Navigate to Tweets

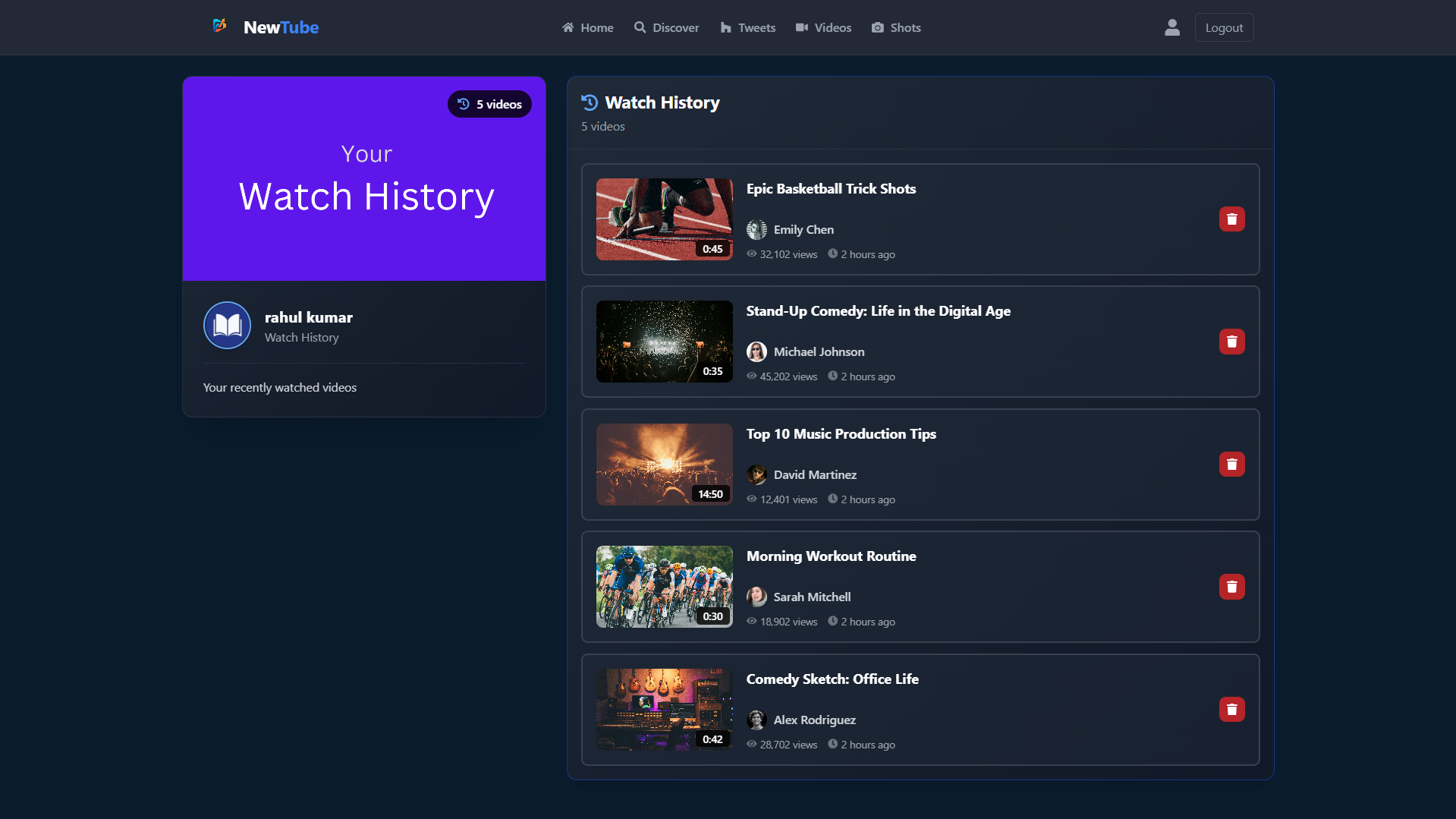747,28
